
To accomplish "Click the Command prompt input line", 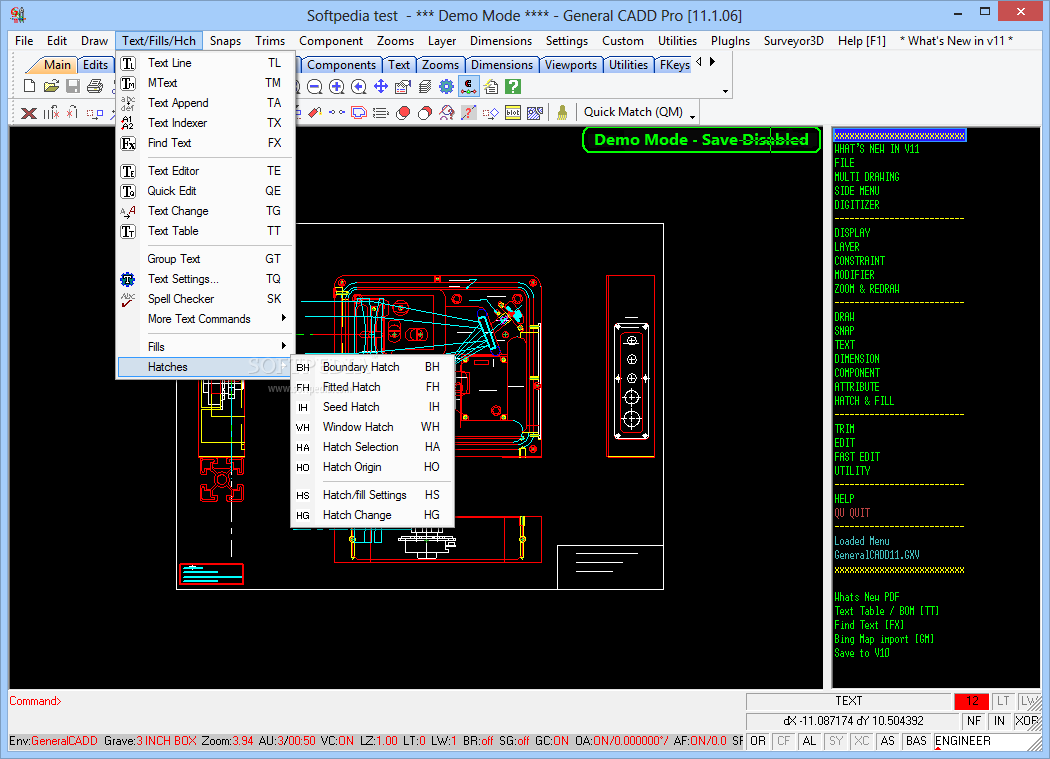I will click(x=375, y=701).
